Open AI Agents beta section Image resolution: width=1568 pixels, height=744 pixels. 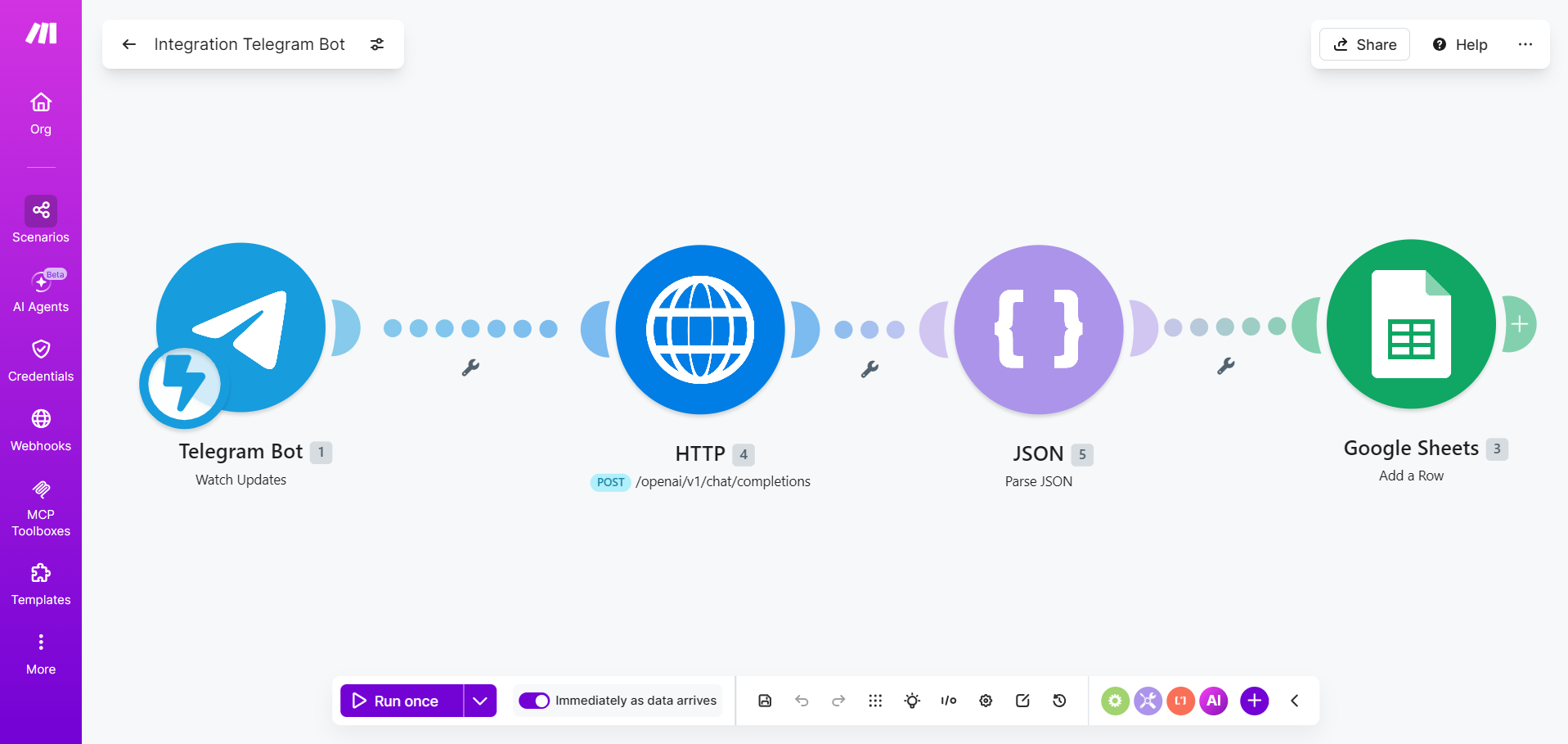pos(41,291)
